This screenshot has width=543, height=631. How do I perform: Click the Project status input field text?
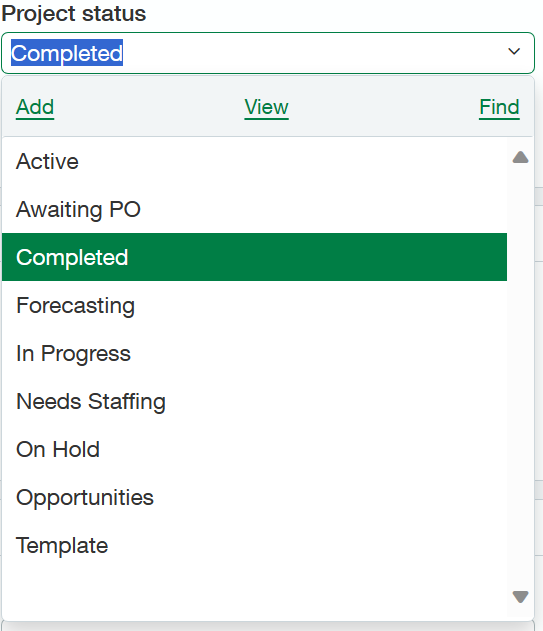[x=67, y=53]
